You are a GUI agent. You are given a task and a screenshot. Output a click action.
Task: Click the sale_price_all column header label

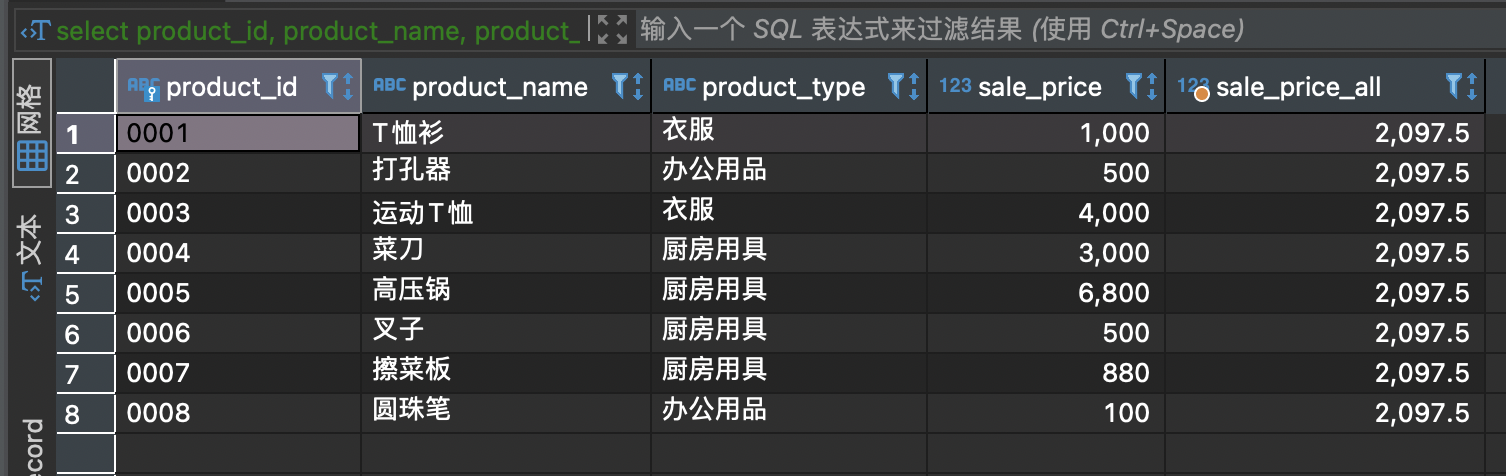pyautogui.click(x=1298, y=88)
